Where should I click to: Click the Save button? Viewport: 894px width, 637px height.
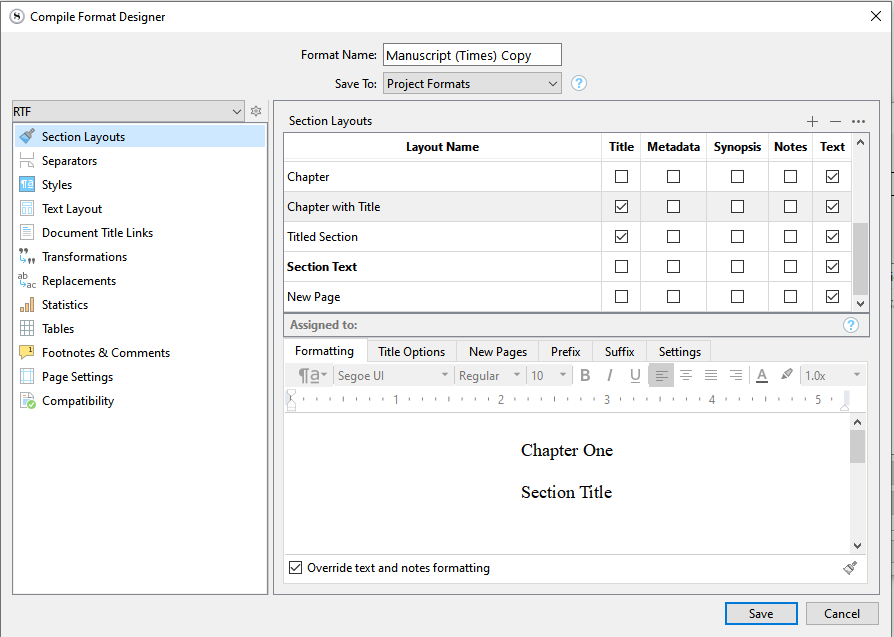[761, 613]
